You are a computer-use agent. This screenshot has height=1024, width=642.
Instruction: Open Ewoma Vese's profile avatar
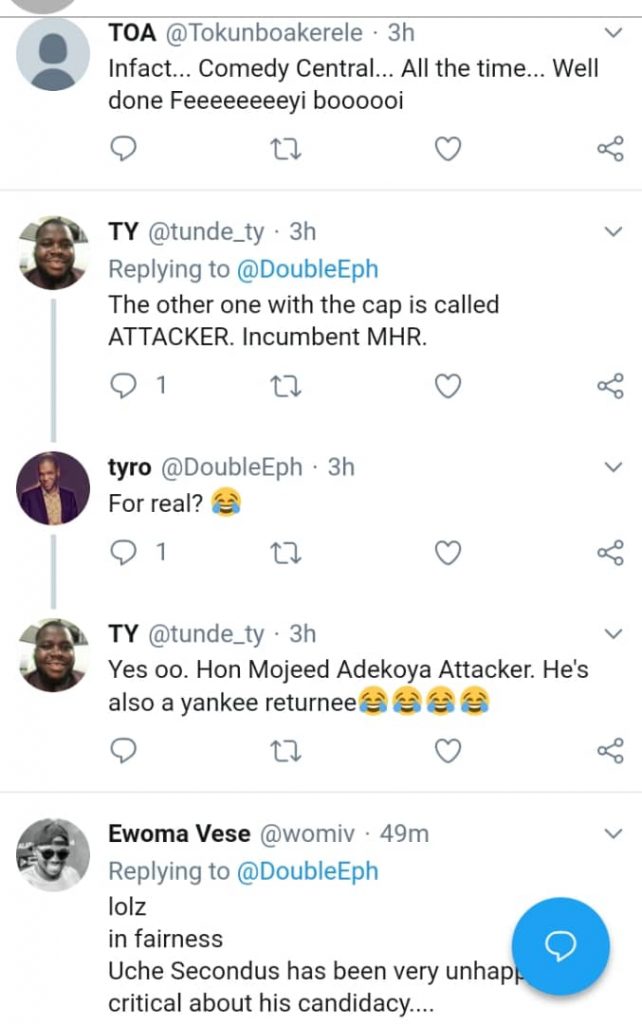click(x=54, y=855)
